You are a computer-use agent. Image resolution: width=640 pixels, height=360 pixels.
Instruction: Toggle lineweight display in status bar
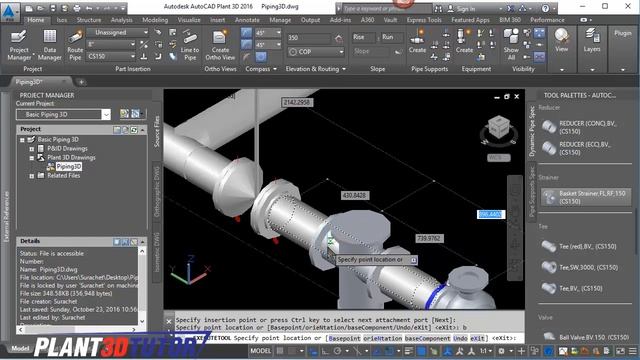pos(409,351)
